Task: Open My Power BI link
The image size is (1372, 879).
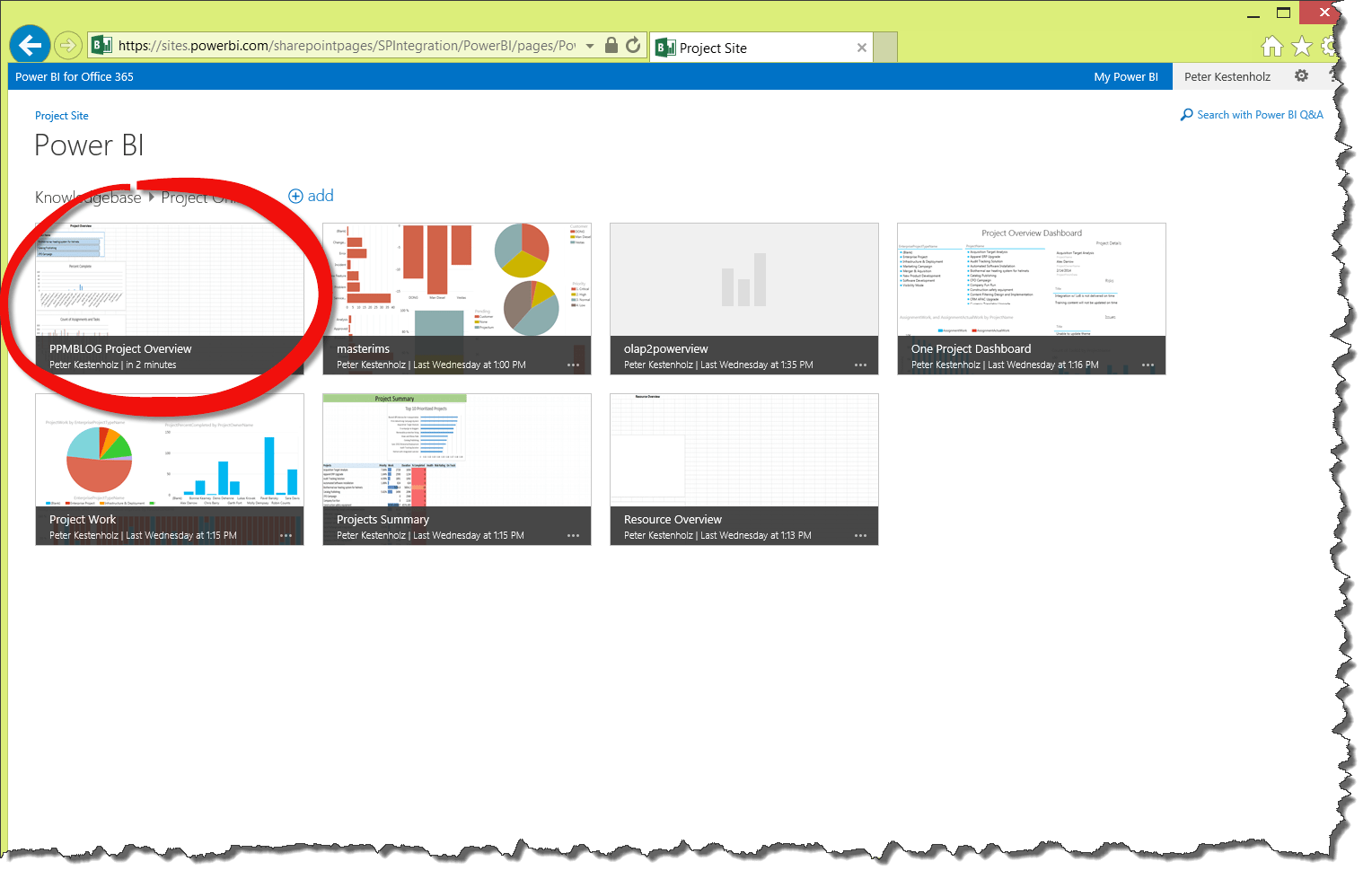Action: click(1126, 77)
